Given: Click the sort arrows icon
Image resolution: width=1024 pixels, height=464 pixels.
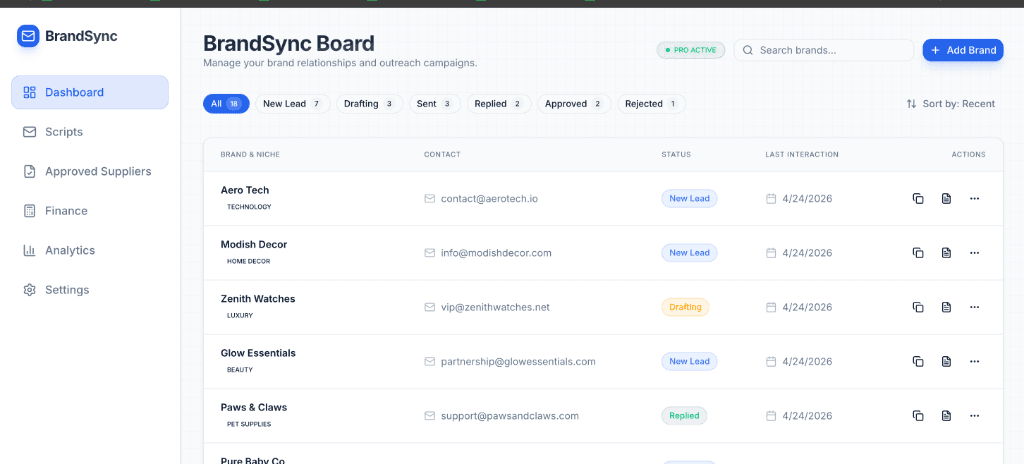Looking at the screenshot, I should (912, 104).
